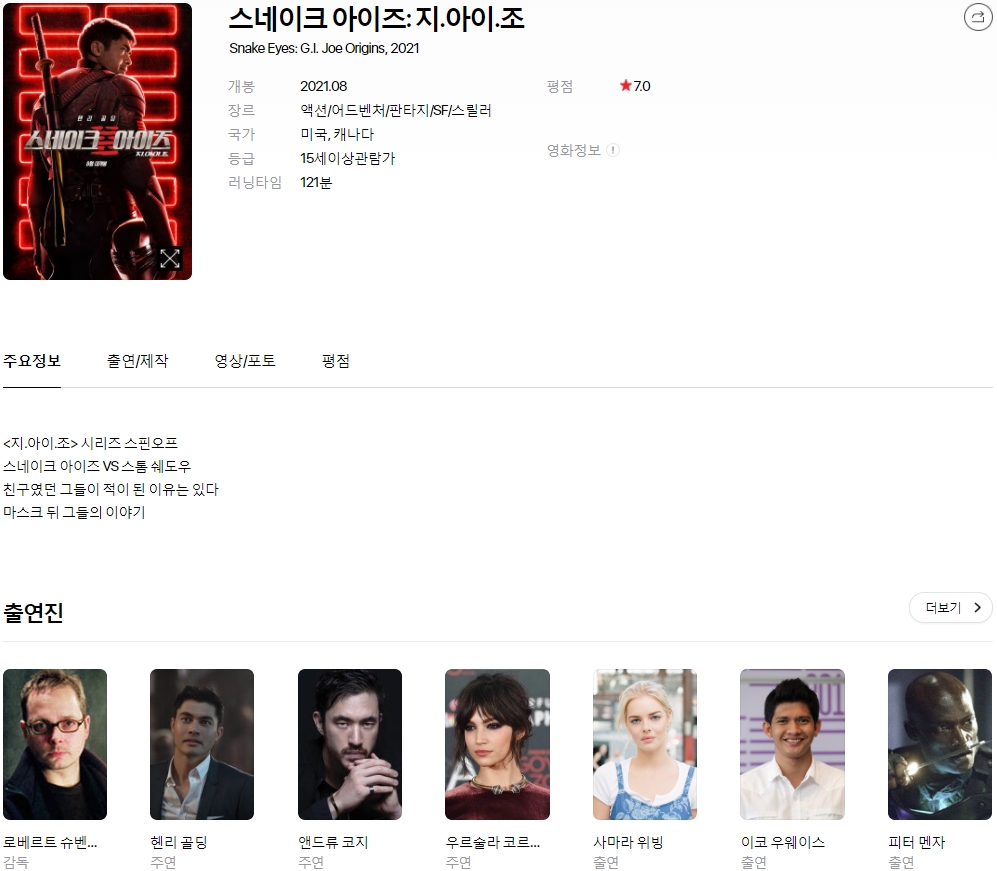This screenshot has width=997, height=871.
Task: Select the 영상/포토 tab
Action: click(x=245, y=361)
